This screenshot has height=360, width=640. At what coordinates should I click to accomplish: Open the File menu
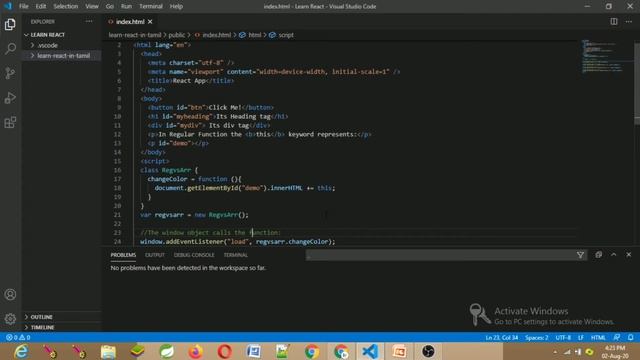tap(24, 6)
